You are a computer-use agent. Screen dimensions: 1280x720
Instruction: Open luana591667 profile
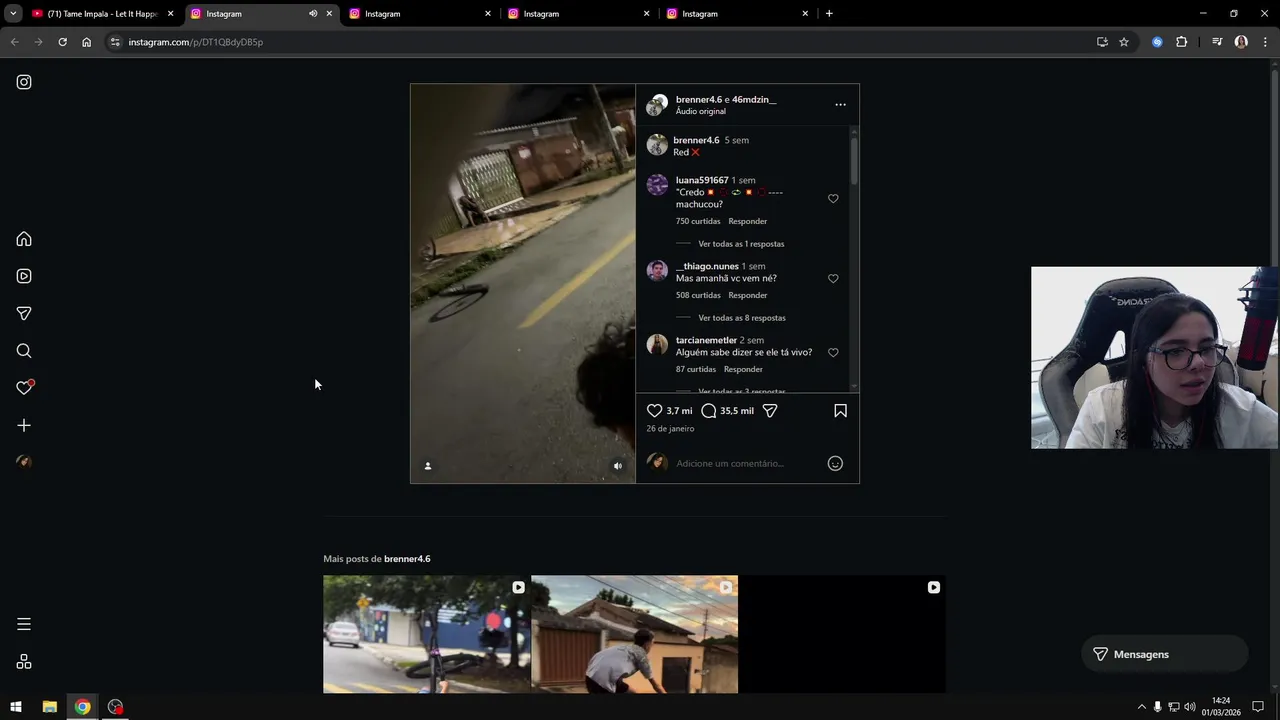coord(702,180)
